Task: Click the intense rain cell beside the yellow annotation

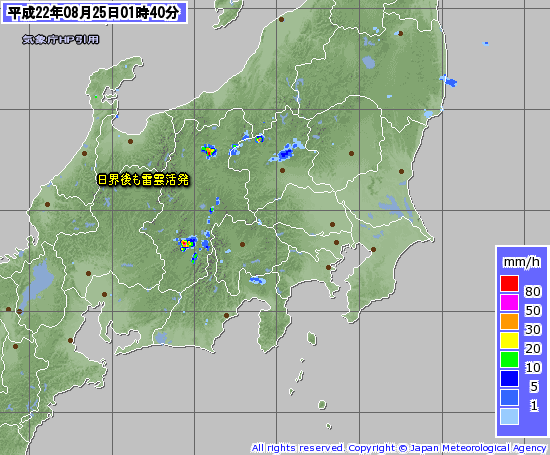Action: point(209,151)
